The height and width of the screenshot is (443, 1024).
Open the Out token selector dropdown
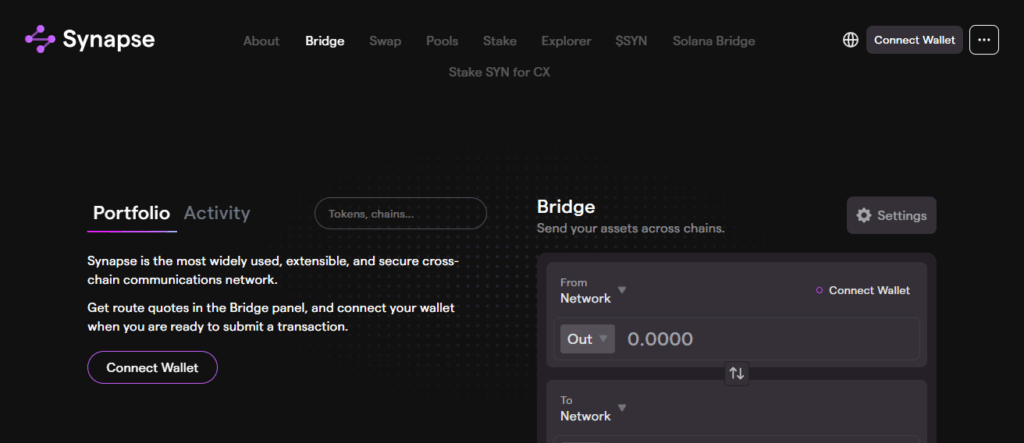(x=586, y=339)
